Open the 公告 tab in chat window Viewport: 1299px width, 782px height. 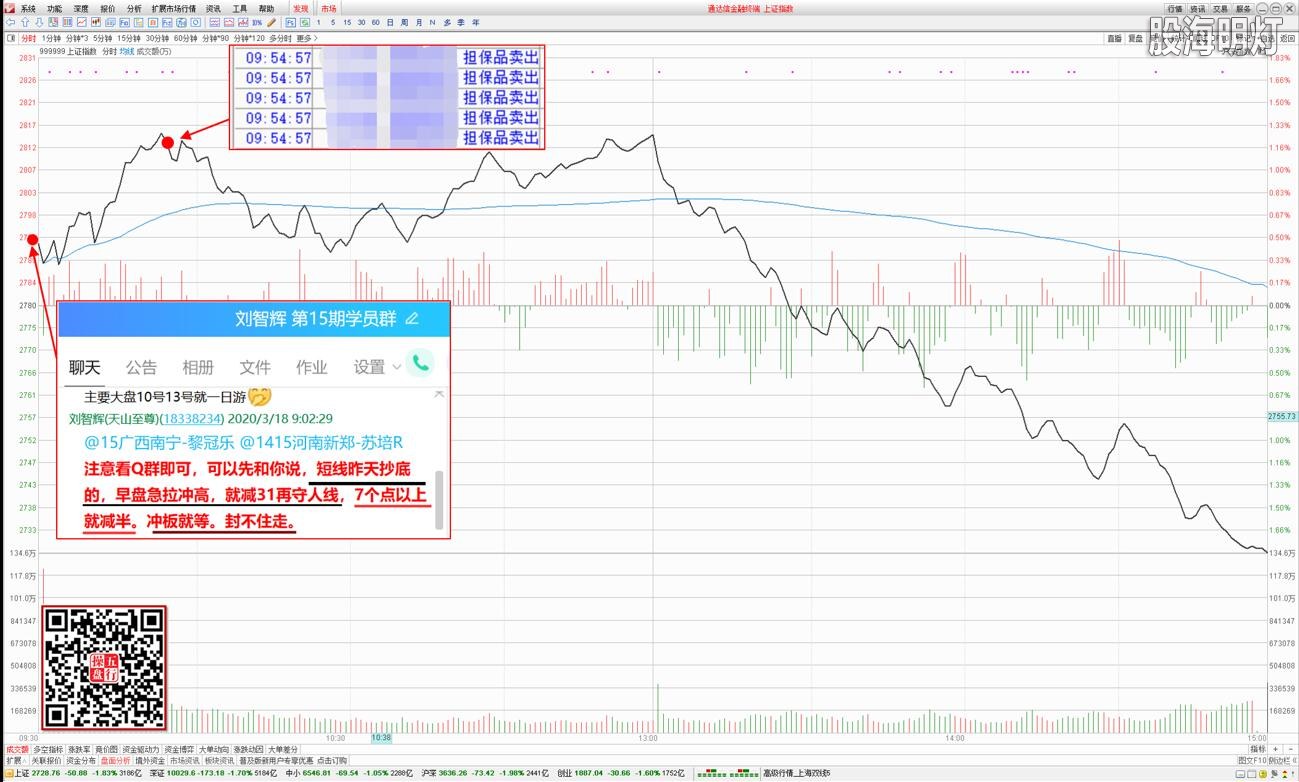(x=141, y=367)
